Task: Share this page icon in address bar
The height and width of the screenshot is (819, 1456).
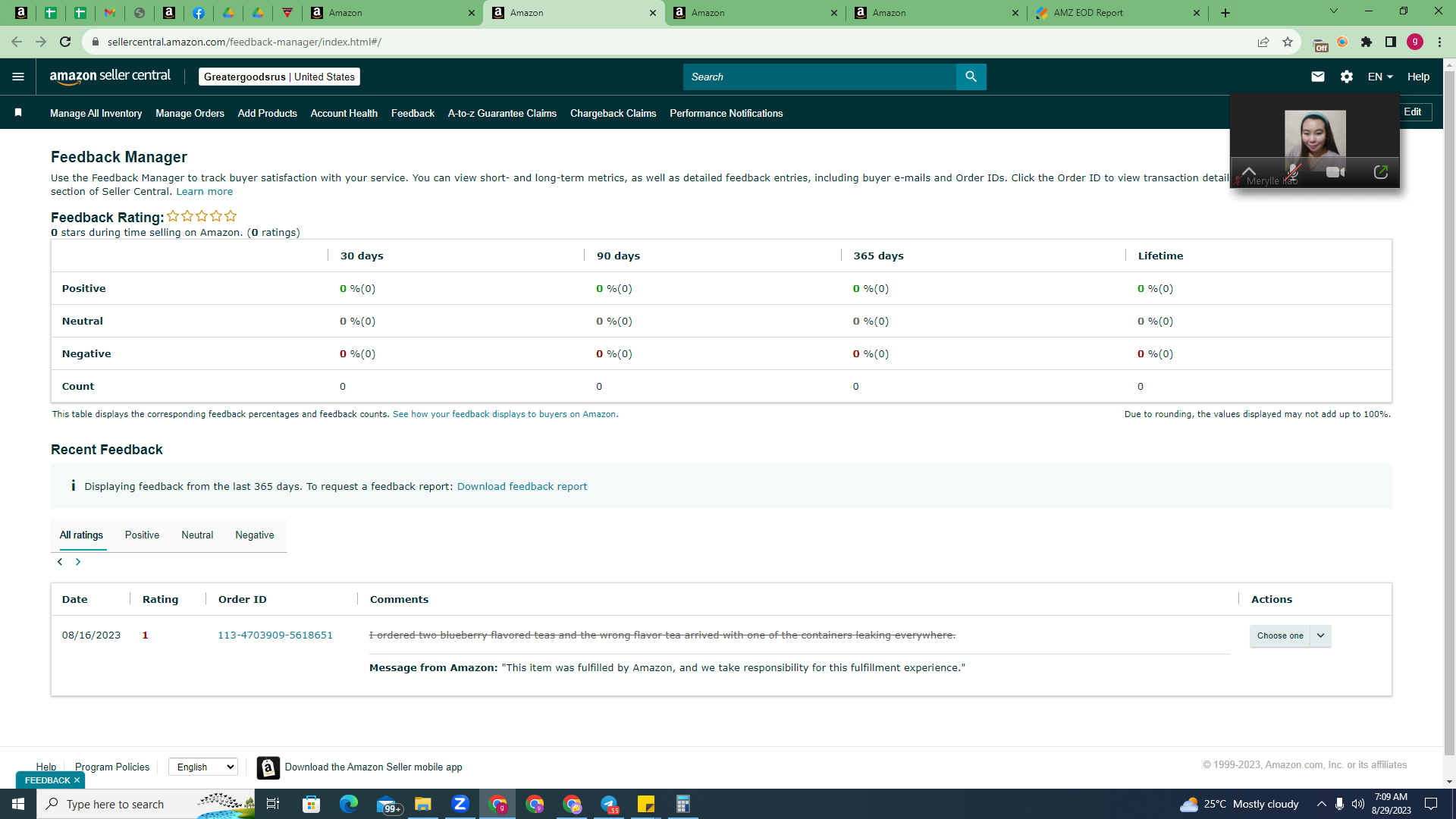Action: click(1263, 42)
